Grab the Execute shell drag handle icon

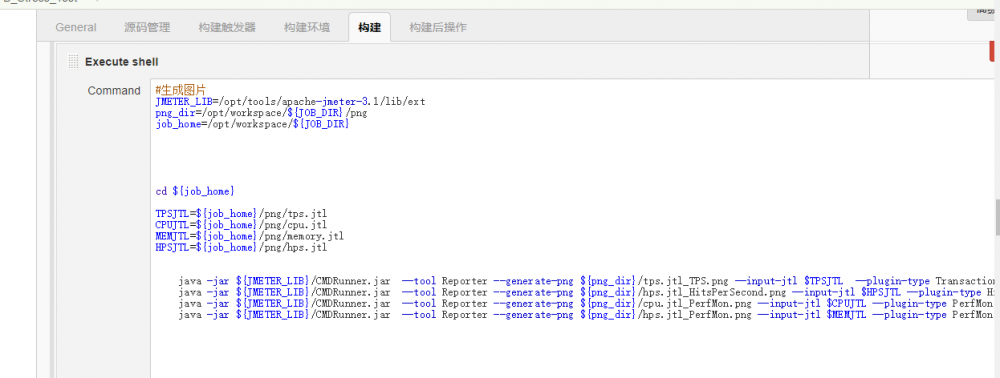click(x=73, y=62)
